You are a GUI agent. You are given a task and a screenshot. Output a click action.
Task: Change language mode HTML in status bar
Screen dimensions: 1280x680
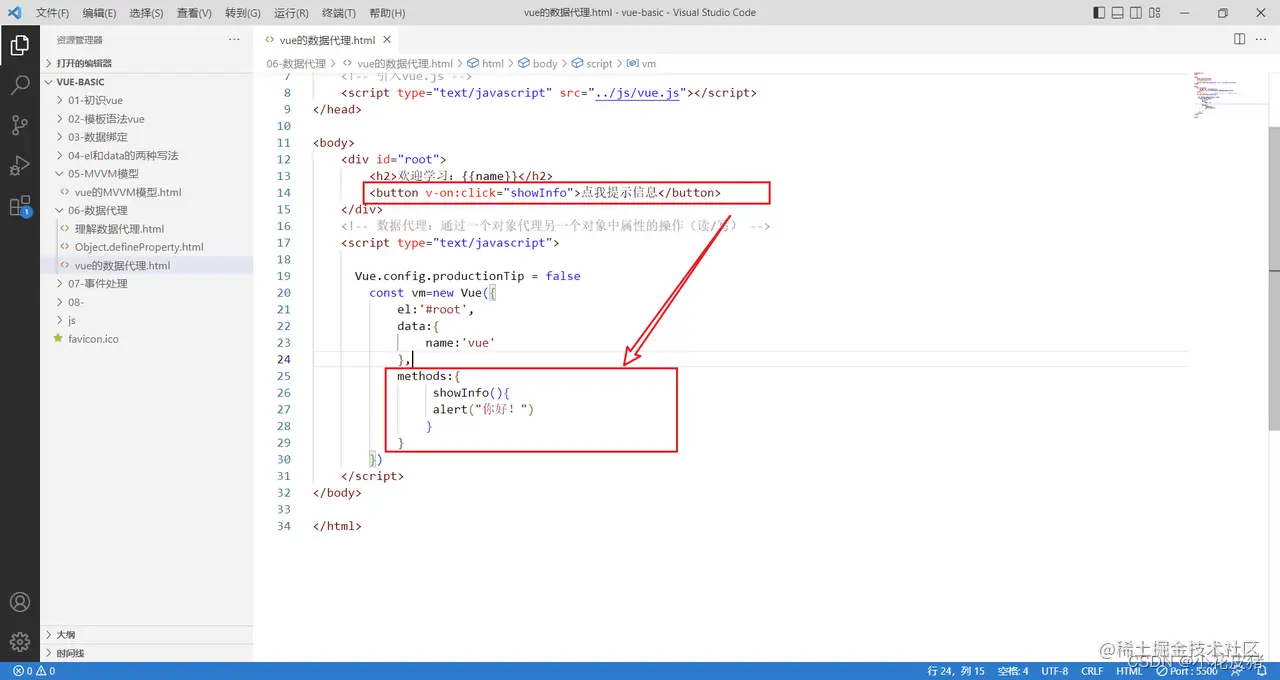1129,671
